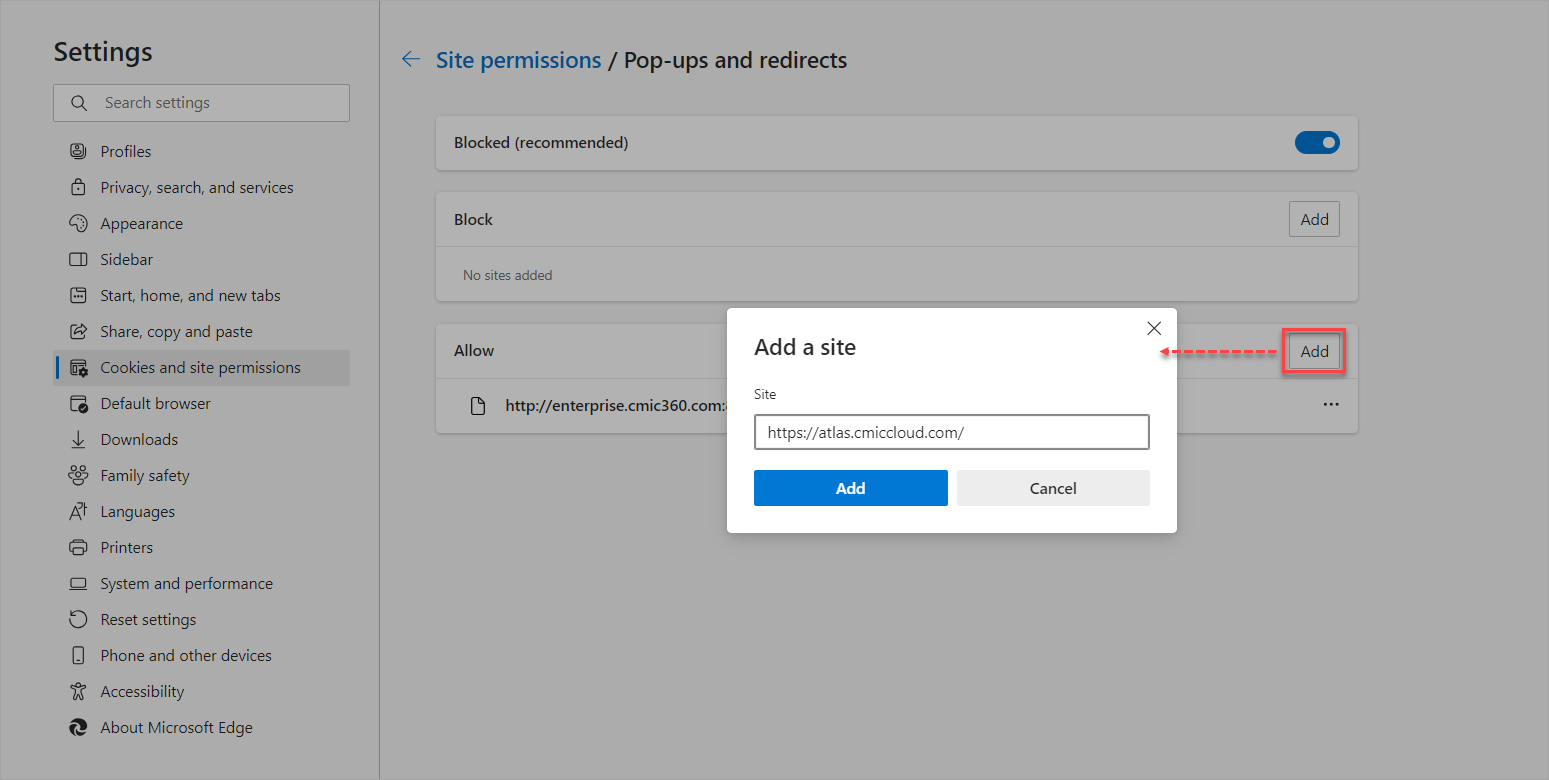Click the magnifier icon in Search settings
The height and width of the screenshot is (780, 1549).
[x=80, y=103]
